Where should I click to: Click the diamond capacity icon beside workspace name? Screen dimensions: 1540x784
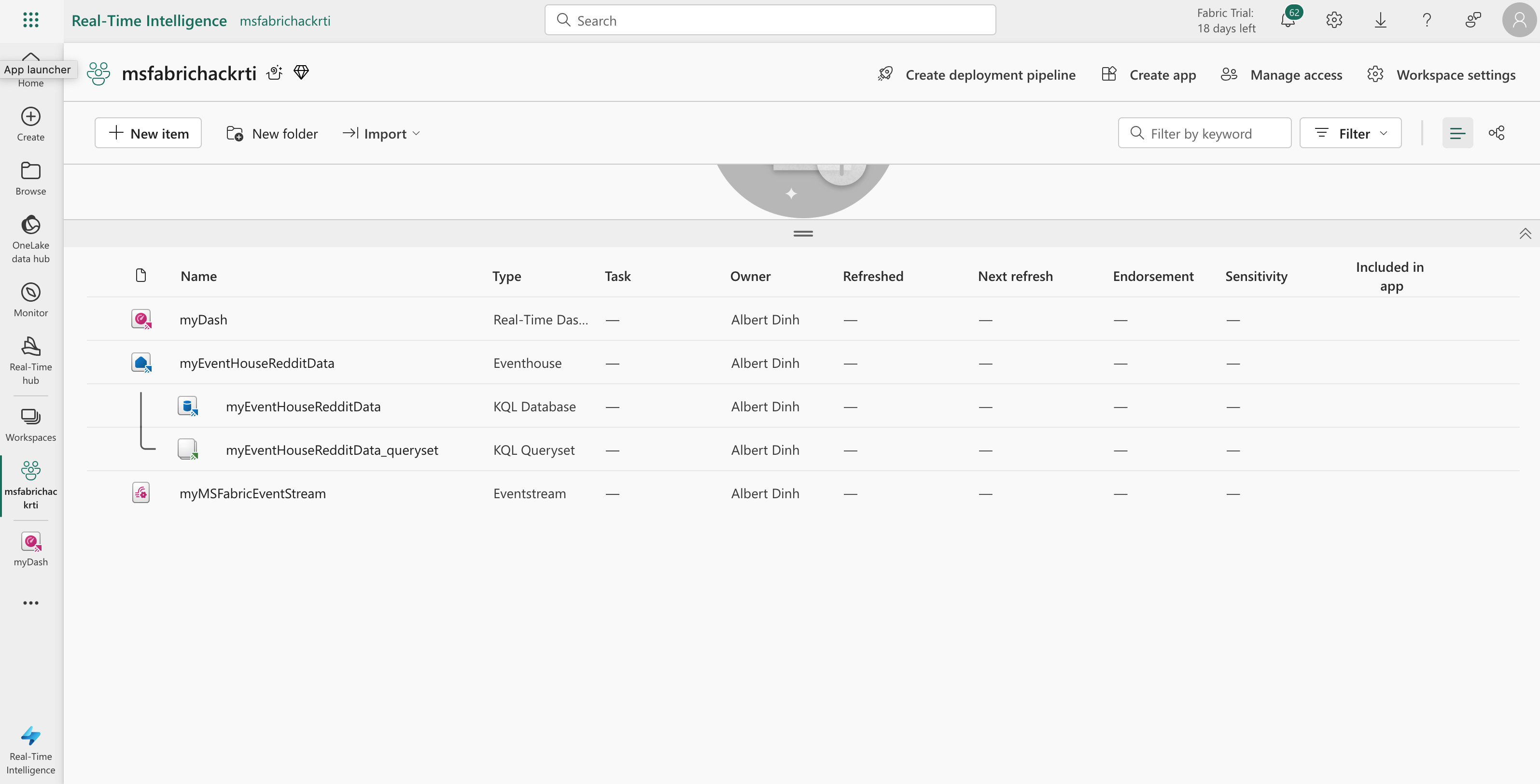pos(301,73)
